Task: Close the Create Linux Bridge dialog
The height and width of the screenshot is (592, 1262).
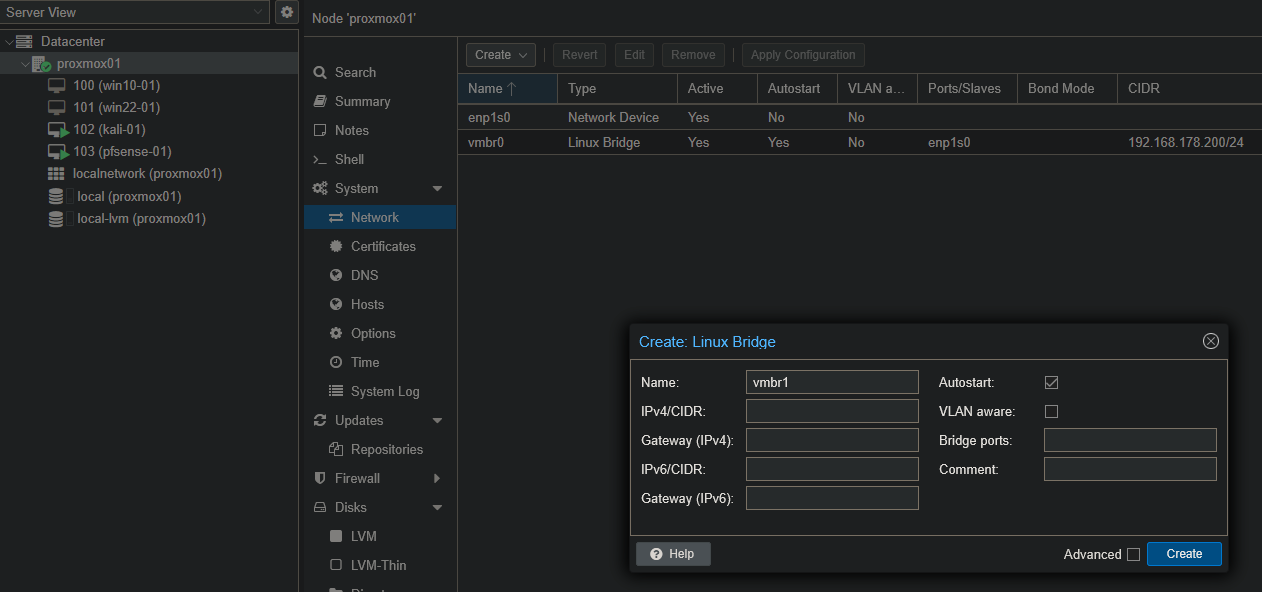Action: pyautogui.click(x=1210, y=341)
